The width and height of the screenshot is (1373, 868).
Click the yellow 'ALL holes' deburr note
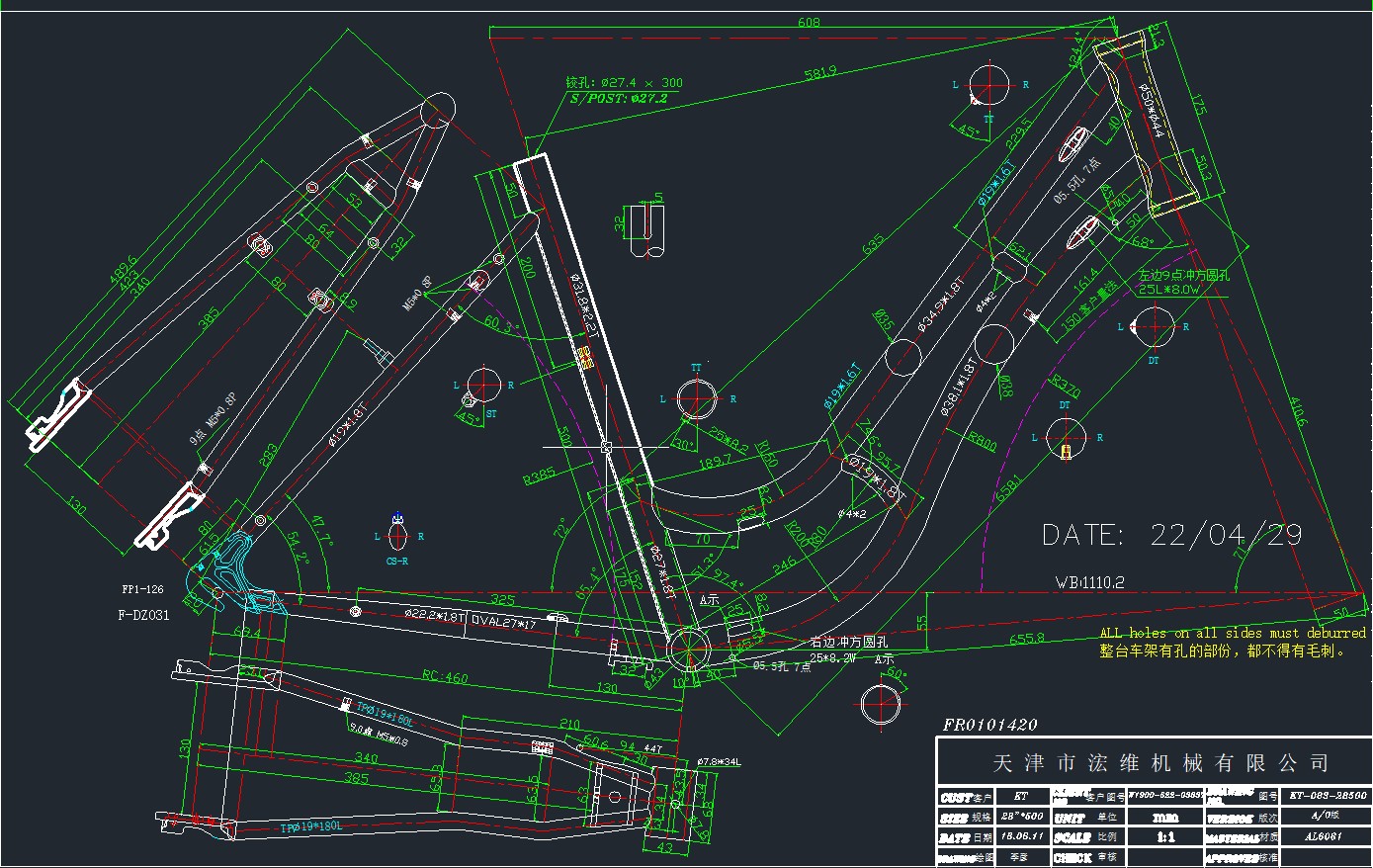pos(1232,633)
